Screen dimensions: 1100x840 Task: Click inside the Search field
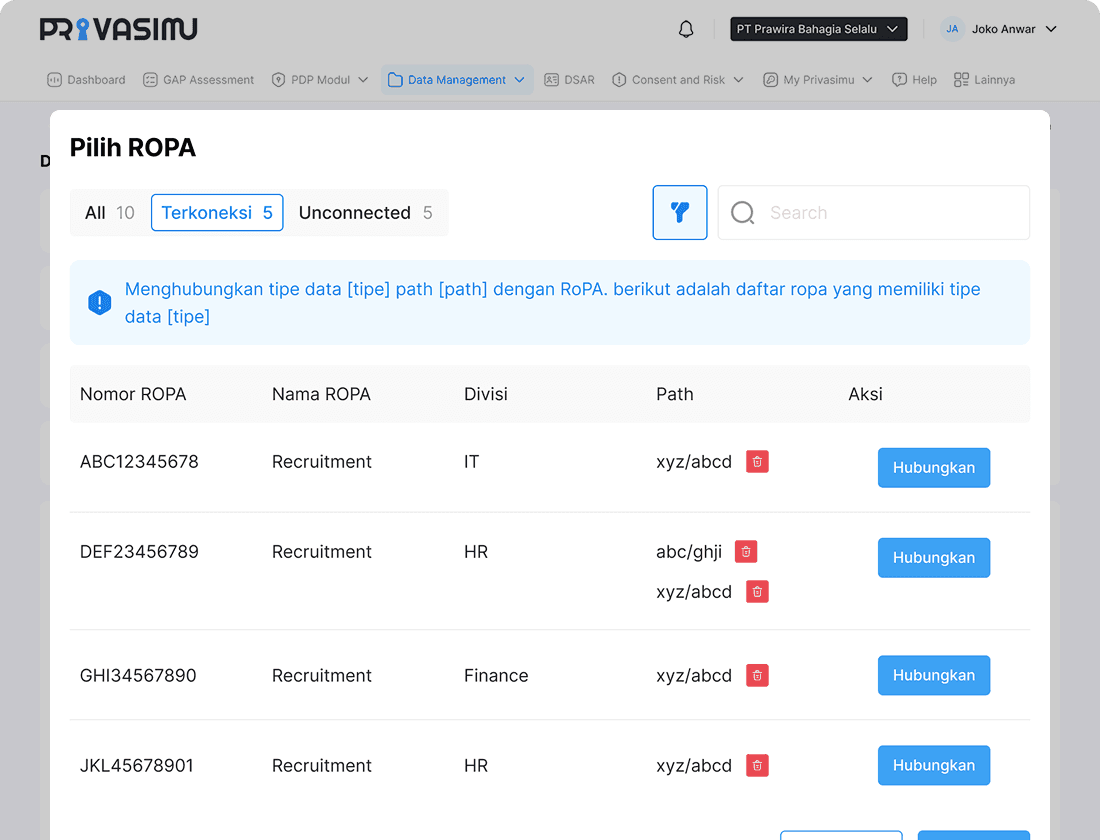pos(873,212)
